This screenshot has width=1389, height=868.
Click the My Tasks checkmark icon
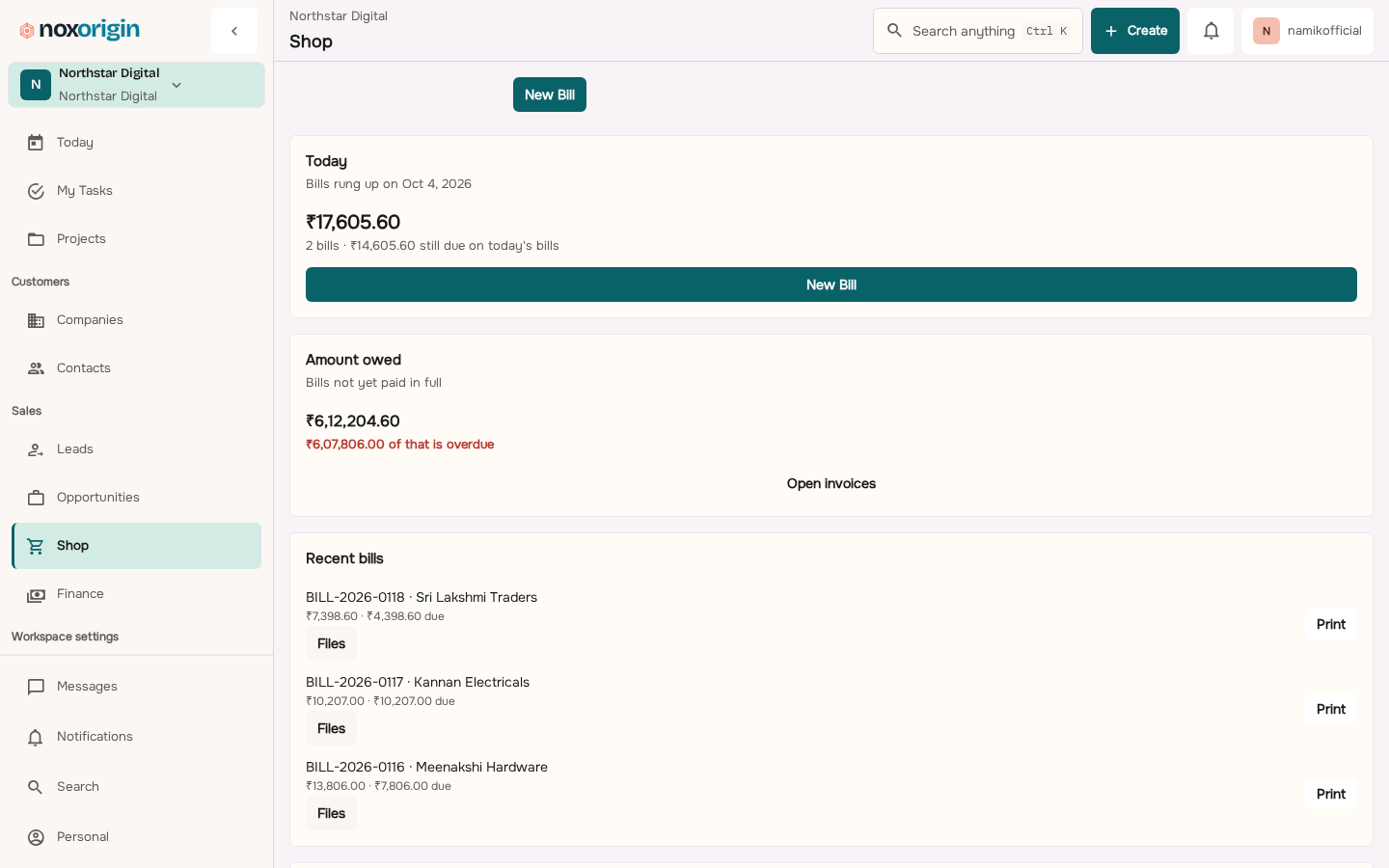36,191
